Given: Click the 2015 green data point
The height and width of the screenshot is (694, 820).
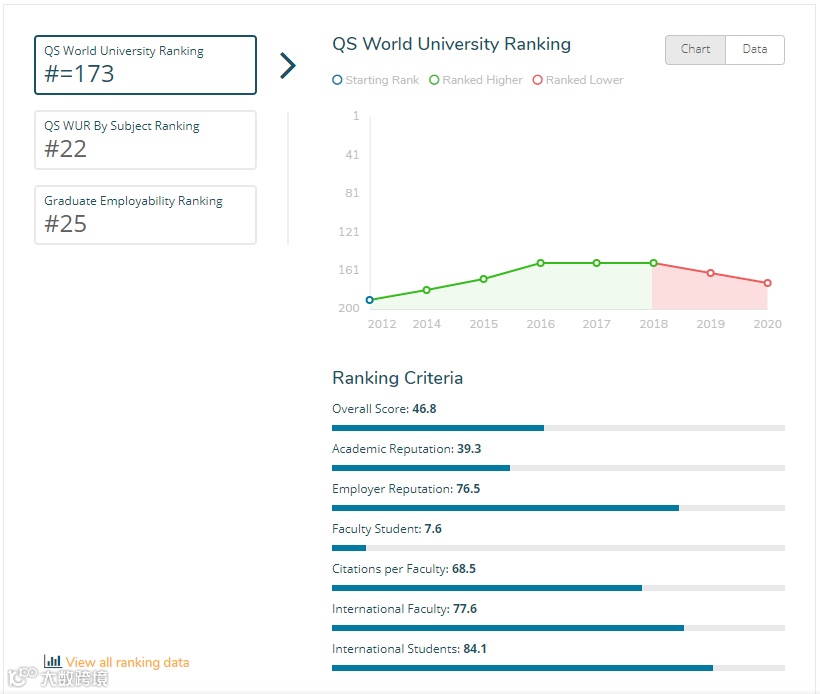Looking at the screenshot, I should point(484,279).
